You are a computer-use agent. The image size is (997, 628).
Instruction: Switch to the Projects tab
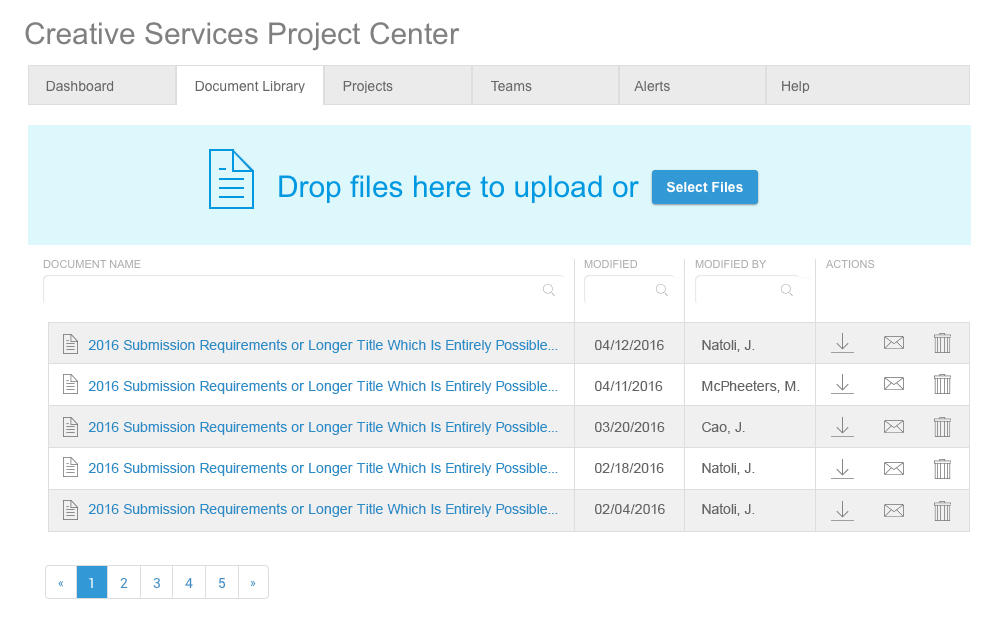click(x=367, y=86)
